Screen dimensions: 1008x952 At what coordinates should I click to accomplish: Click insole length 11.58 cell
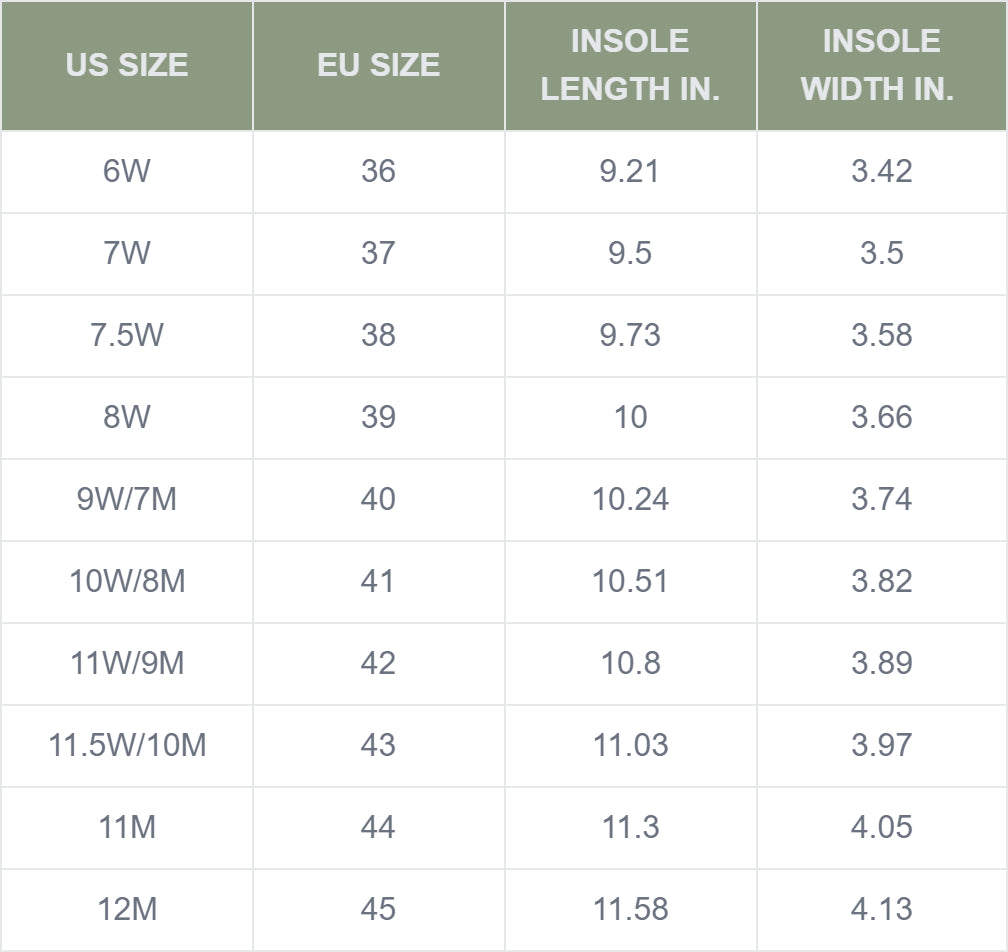(630, 909)
